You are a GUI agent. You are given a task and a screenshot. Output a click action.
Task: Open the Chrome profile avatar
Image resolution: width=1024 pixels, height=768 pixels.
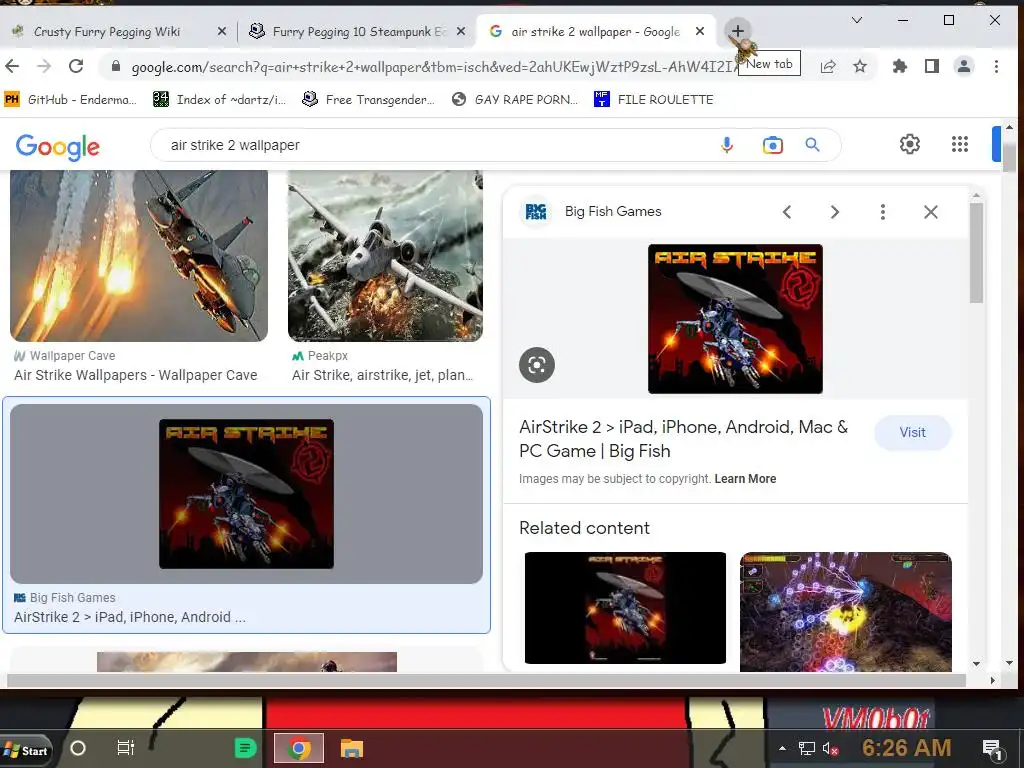(x=964, y=66)
